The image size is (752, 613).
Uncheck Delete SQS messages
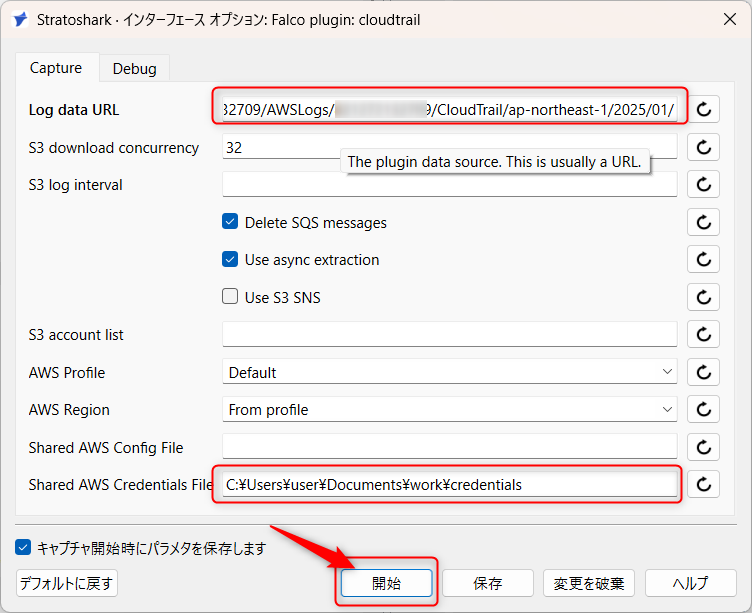pyautogui.click(x=230, y=222)
